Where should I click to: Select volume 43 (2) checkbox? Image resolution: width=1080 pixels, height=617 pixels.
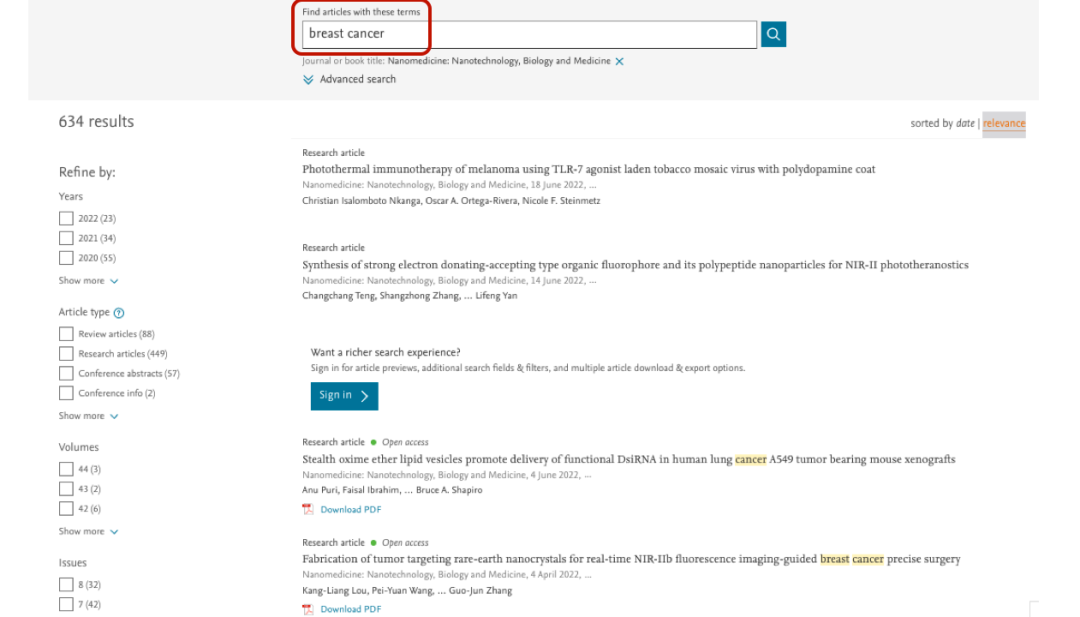tap(66, 489)
